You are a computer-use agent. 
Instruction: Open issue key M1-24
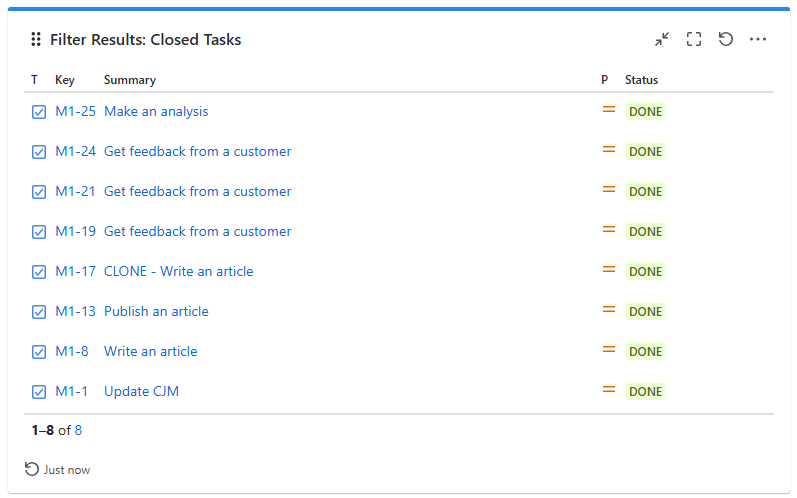click(75, 152)
